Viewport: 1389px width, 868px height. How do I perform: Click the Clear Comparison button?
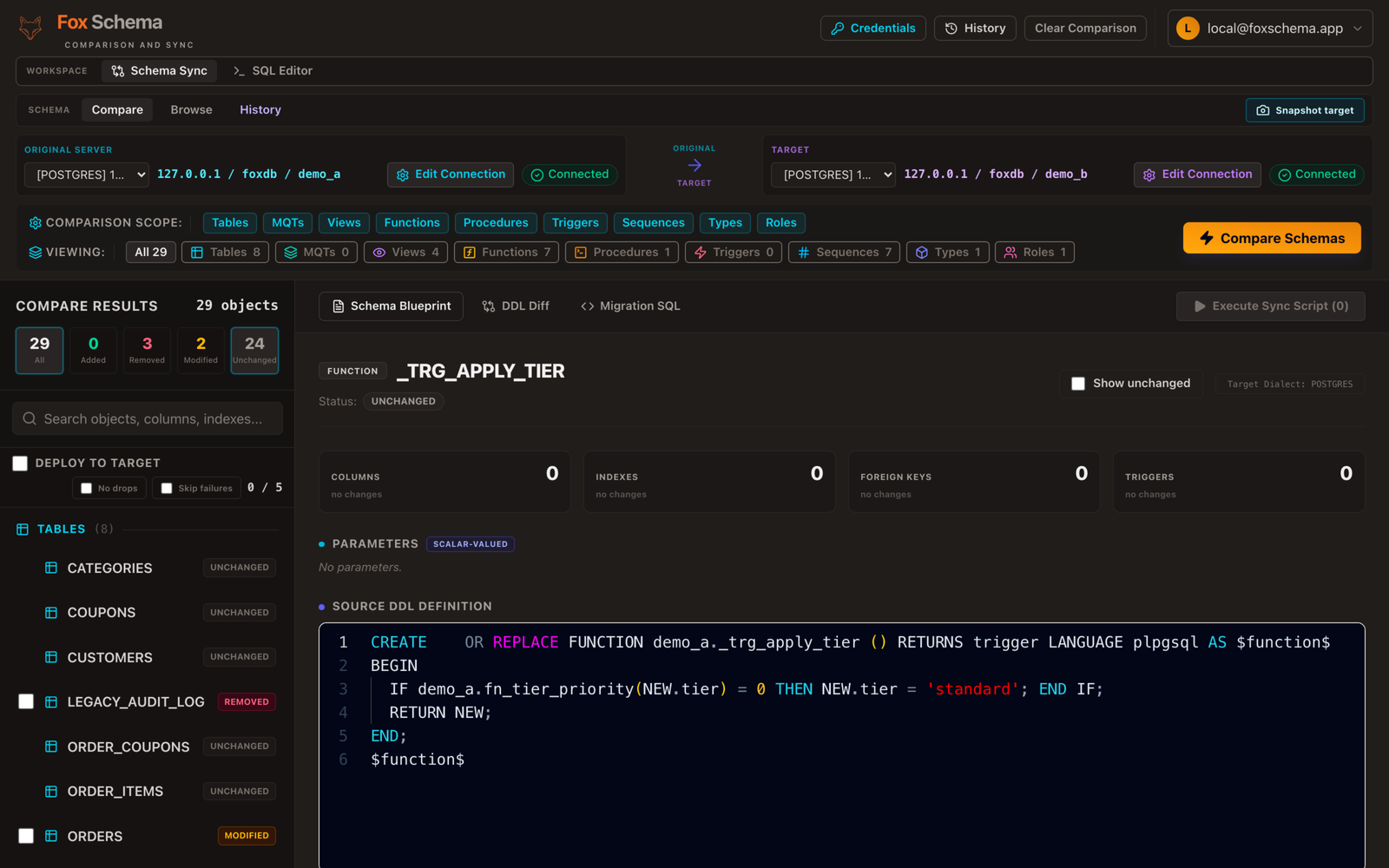[x=1085, y=29]
